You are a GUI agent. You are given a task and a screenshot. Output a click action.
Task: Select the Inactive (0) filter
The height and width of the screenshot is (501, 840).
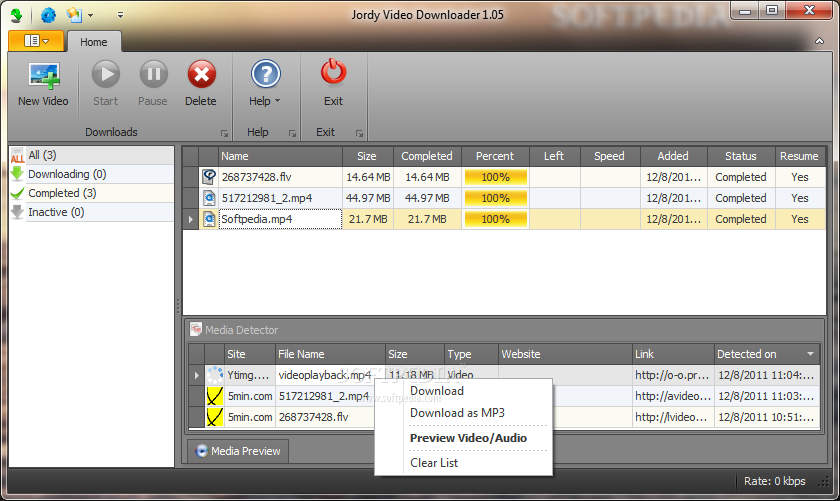coord(92,212)
